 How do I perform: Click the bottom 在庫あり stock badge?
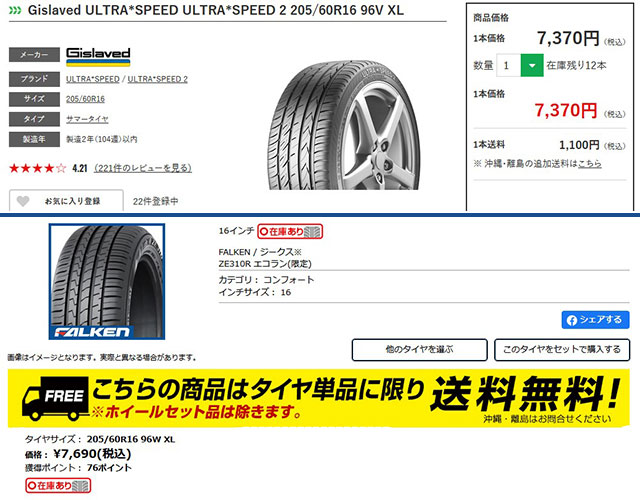point(58,486)
